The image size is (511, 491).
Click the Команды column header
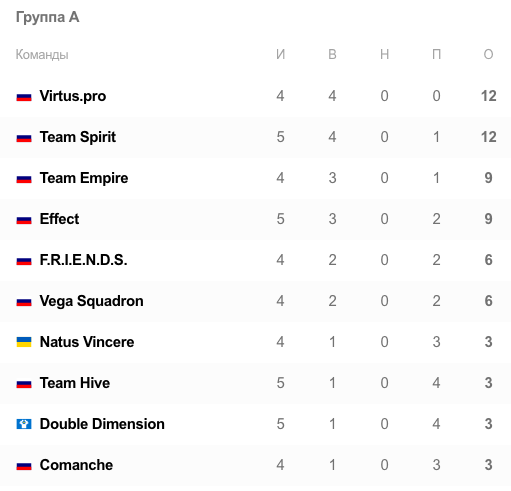[x=42, y=55]
